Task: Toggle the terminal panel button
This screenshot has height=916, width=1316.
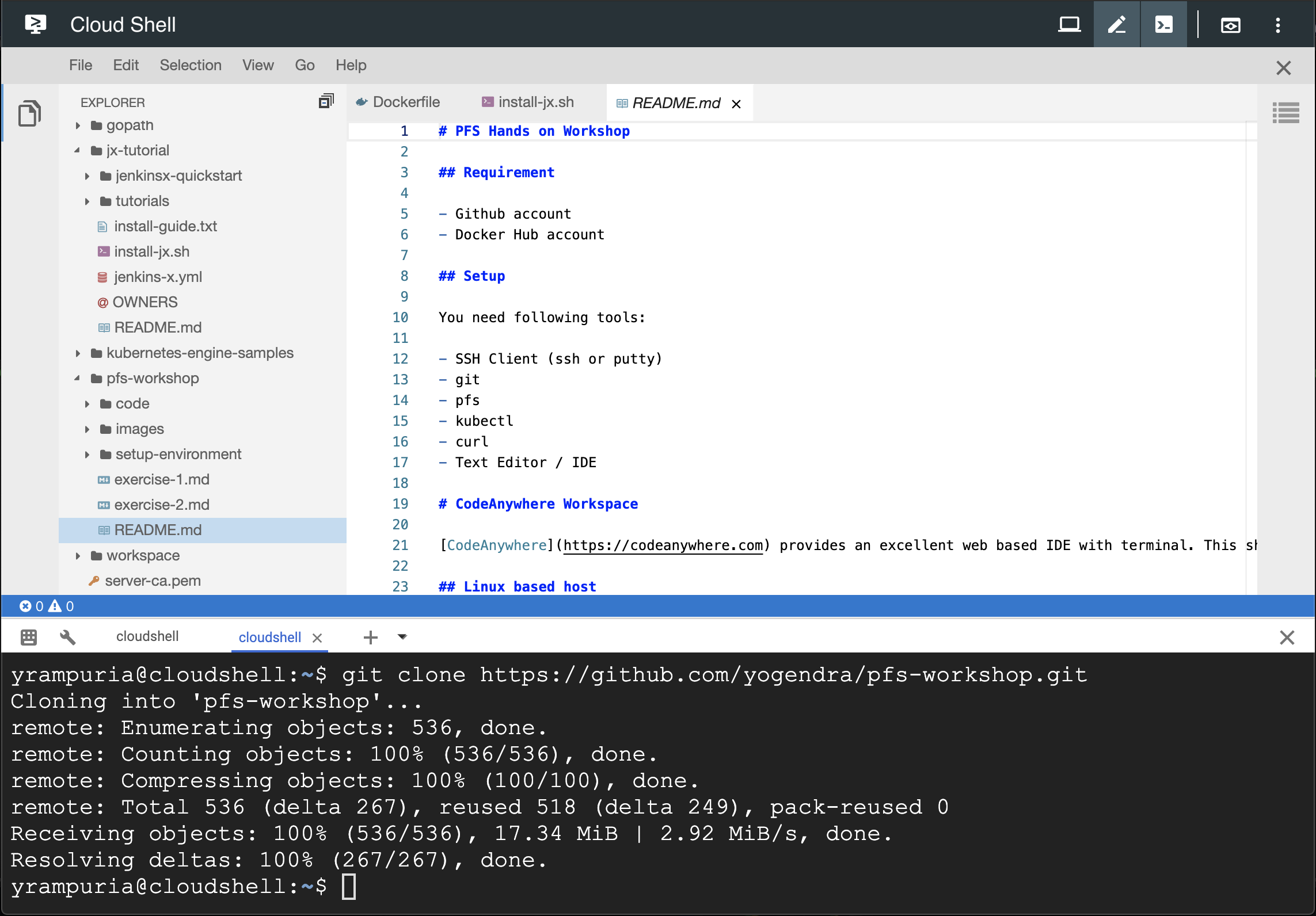Action: coord(1163,25)
